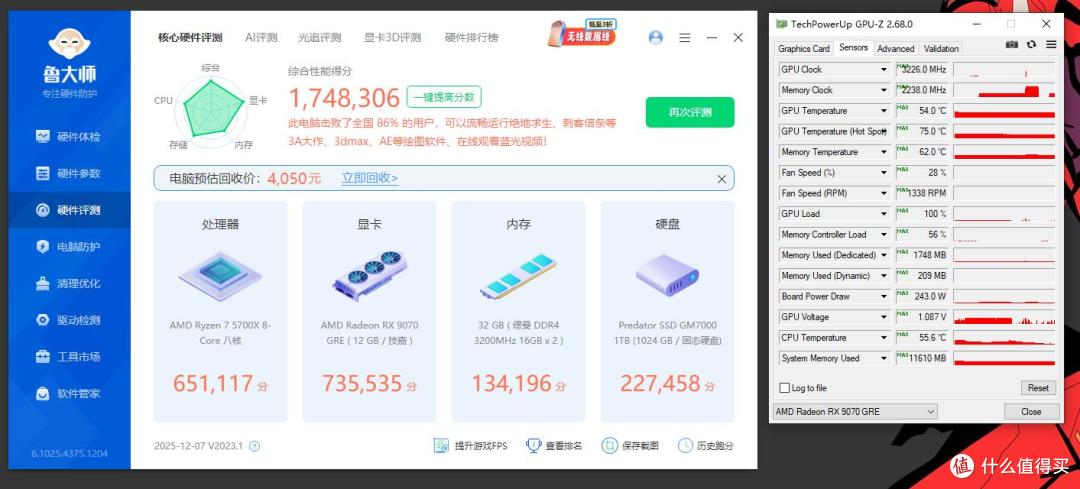The height and width of the screenshot is (489, 1080).
Task: Click the GPU Temperature history graph
Action: (1004, 111)
